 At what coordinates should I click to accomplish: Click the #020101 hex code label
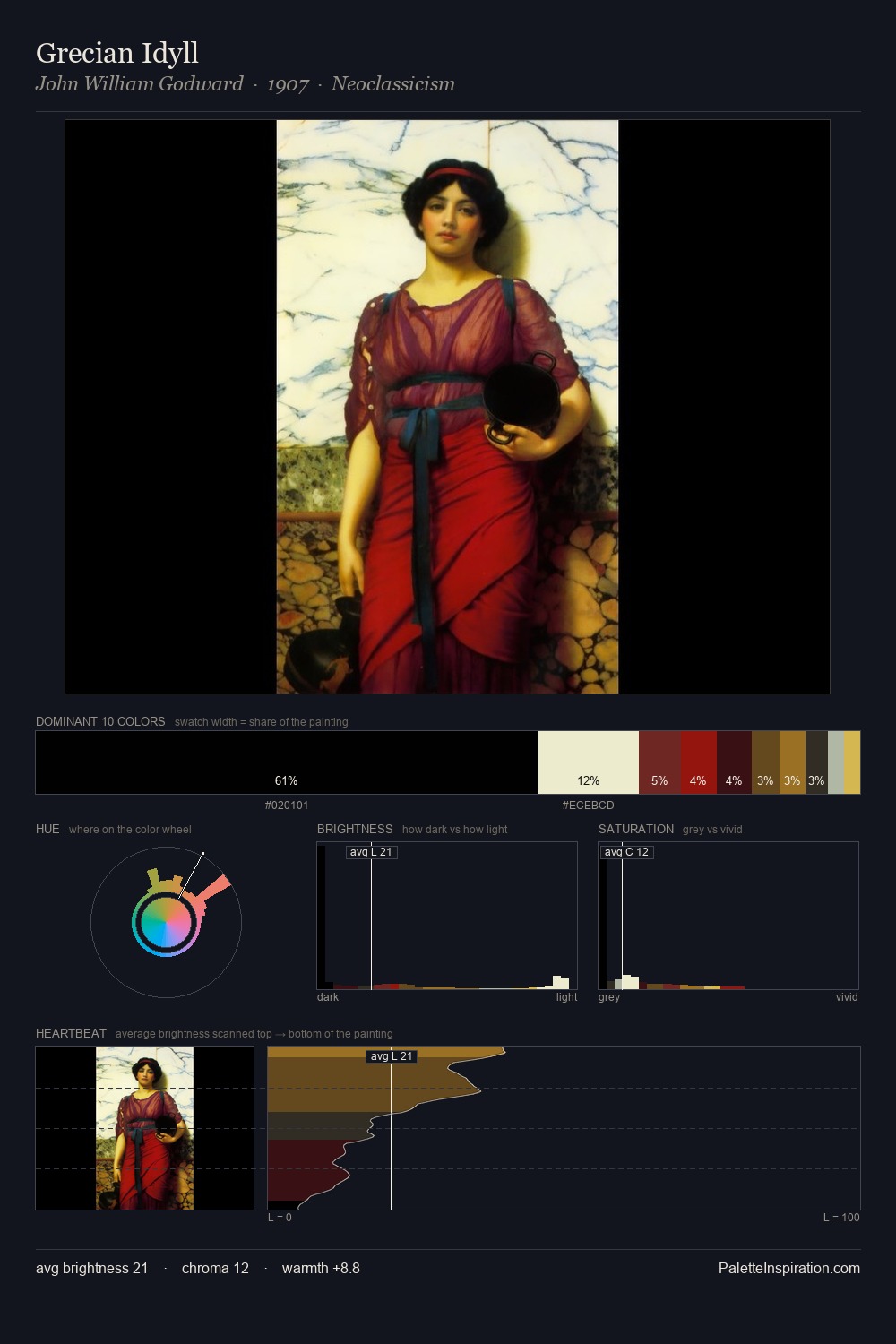pyautogui.click(x=287, y=806)
